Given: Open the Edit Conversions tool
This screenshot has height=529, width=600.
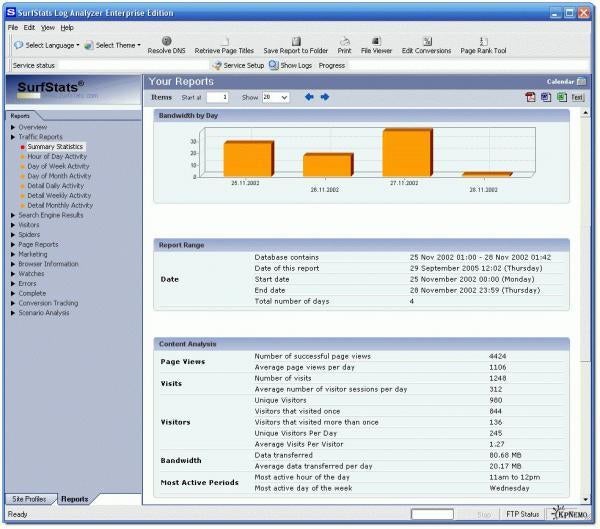Looking at the screenshot, I should tap(427, 41).
